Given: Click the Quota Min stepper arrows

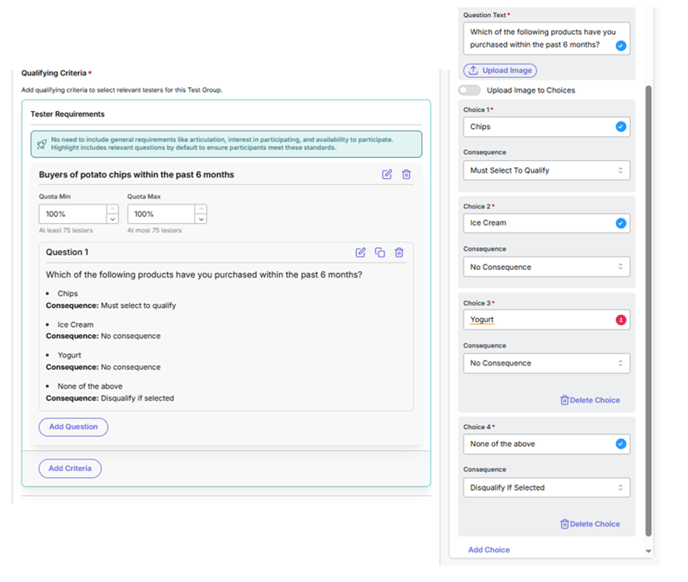Looking at the screenshot, I should (x=112, y=214).
